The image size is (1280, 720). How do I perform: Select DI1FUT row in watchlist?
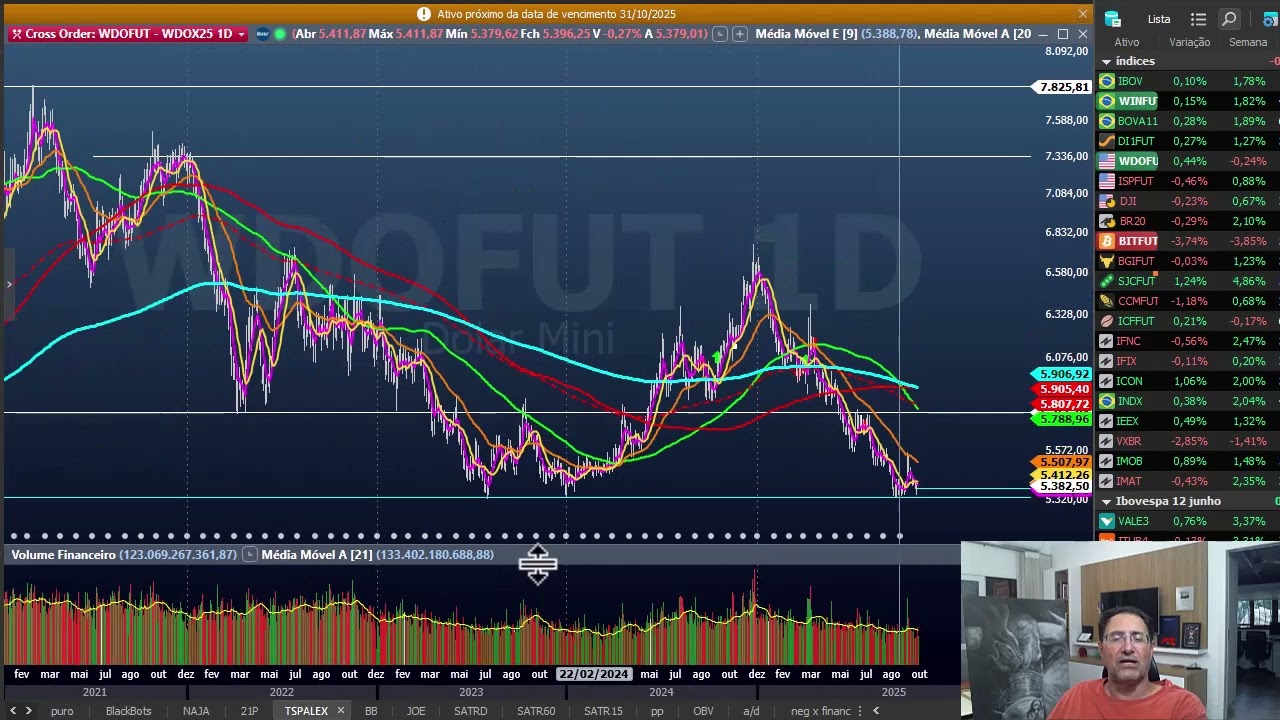[1188, 141]
